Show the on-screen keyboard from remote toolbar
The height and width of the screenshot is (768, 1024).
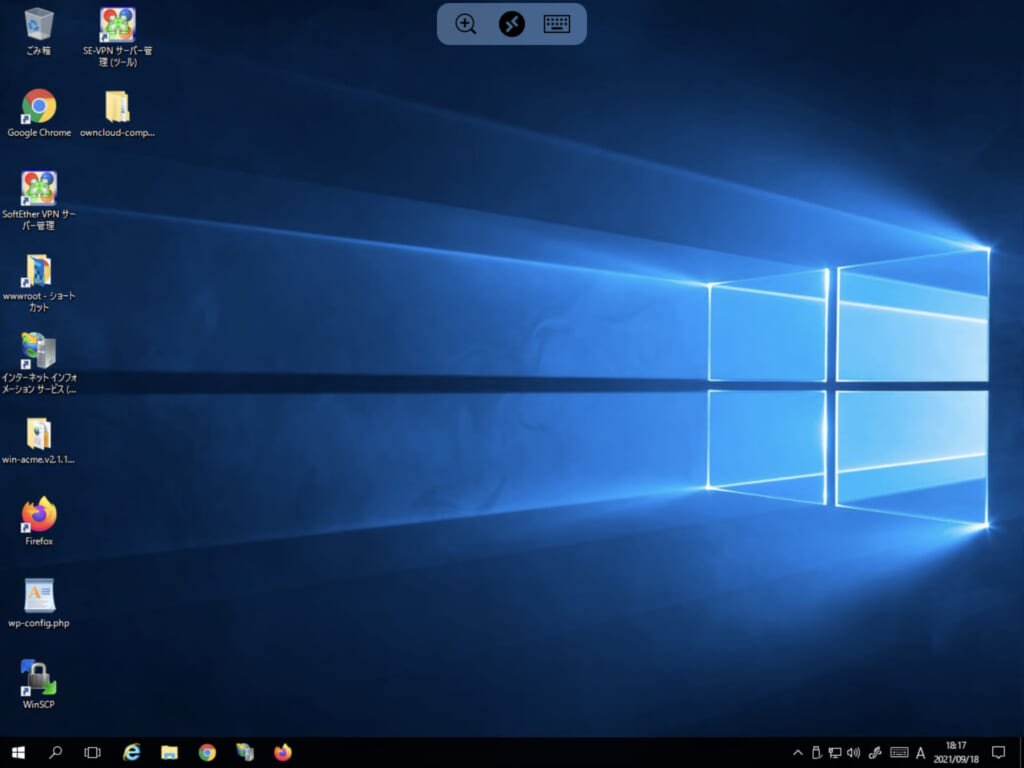(x=557, y=24)
